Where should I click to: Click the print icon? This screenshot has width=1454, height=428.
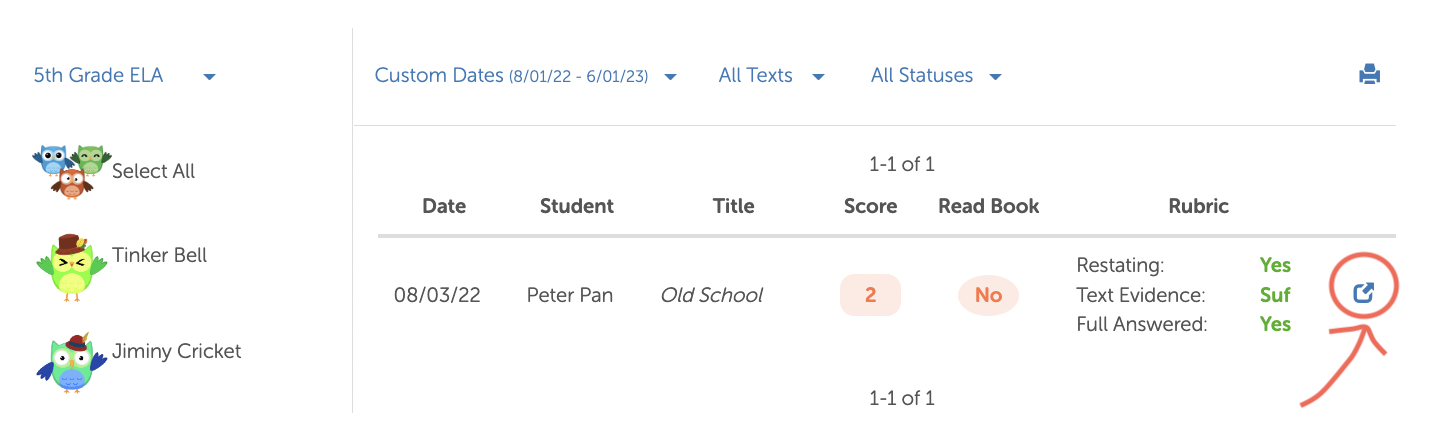(1369, 75)
